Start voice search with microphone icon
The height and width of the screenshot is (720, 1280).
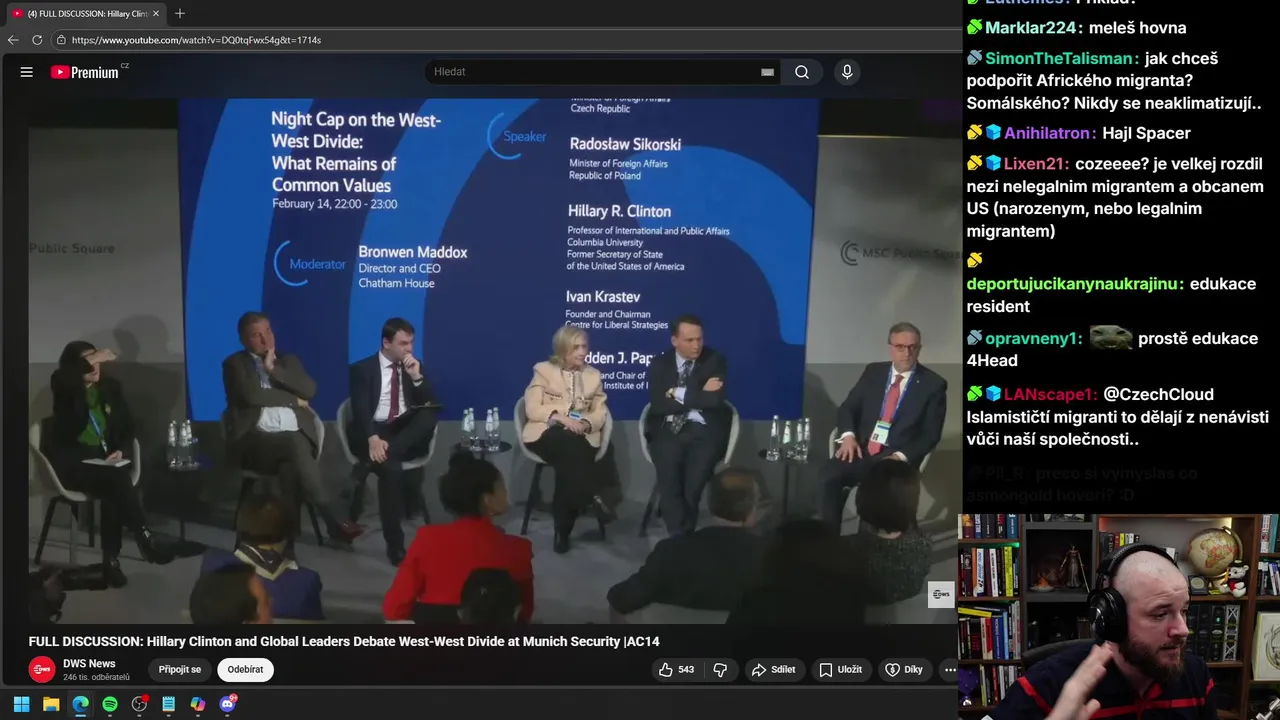[x=847, y=72]
